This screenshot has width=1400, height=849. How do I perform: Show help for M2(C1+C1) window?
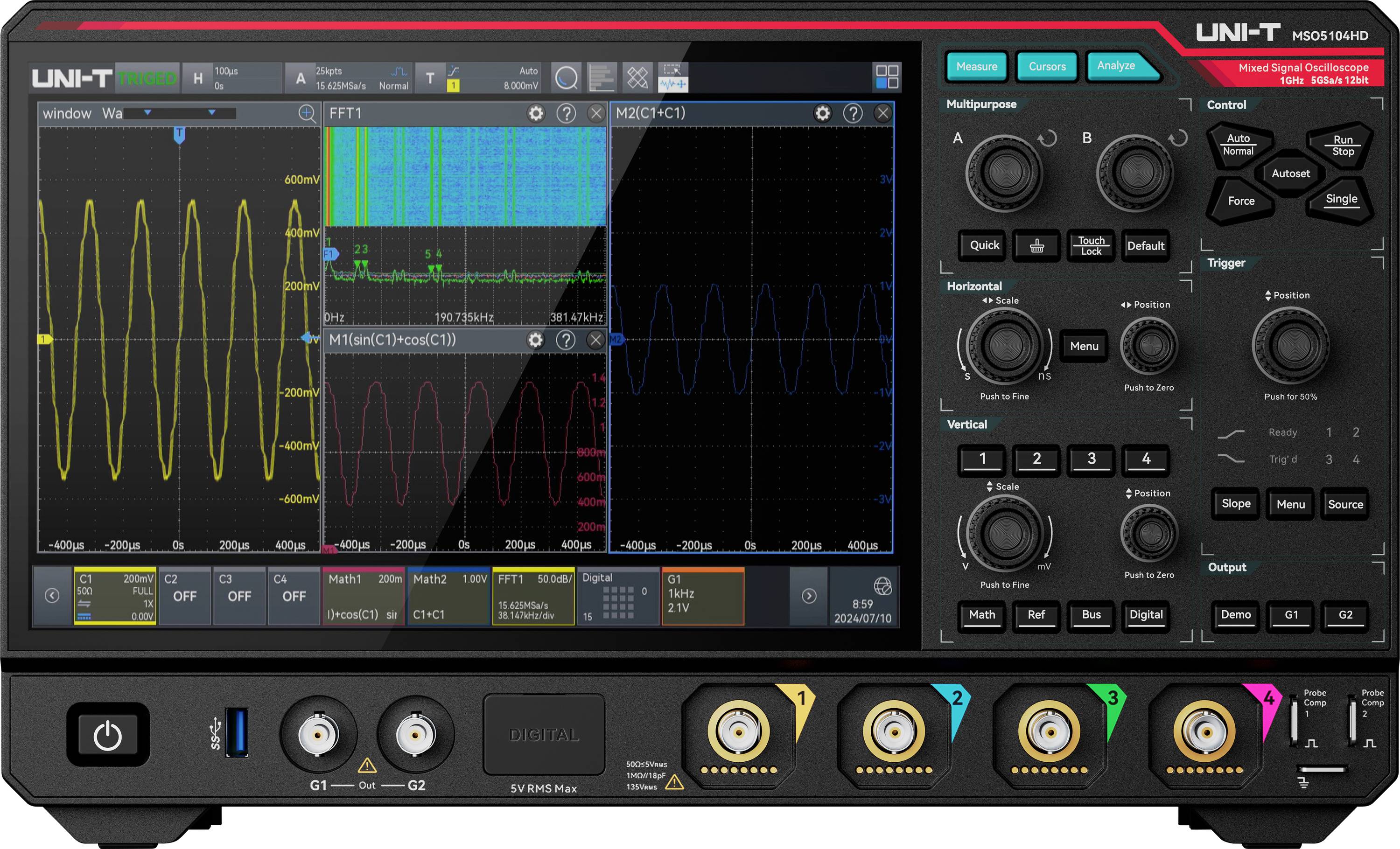[853, 113]
